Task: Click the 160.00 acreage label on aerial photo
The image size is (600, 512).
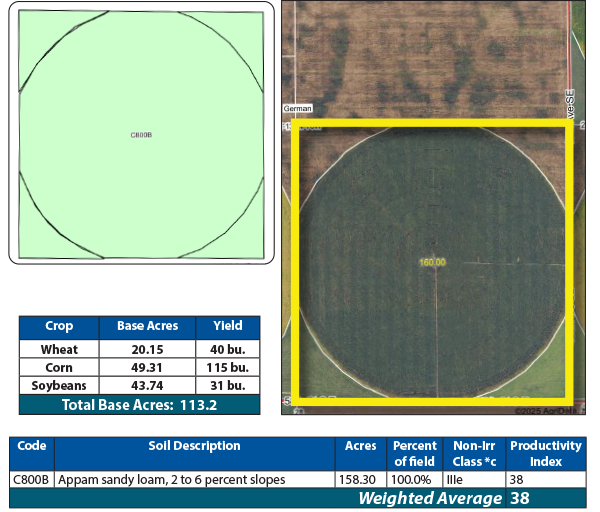Action: coord(432,262)
